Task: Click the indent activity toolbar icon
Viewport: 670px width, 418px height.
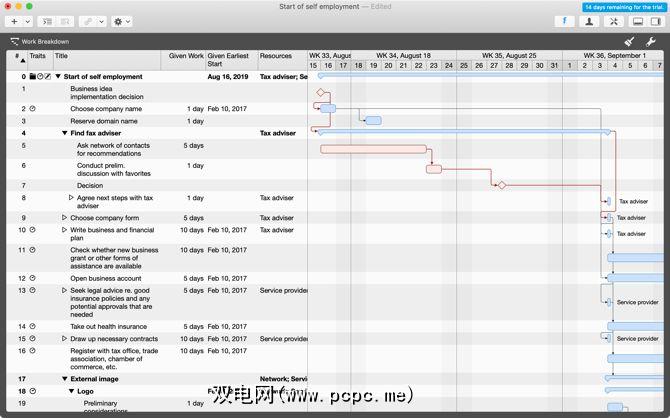Action: 47,21
